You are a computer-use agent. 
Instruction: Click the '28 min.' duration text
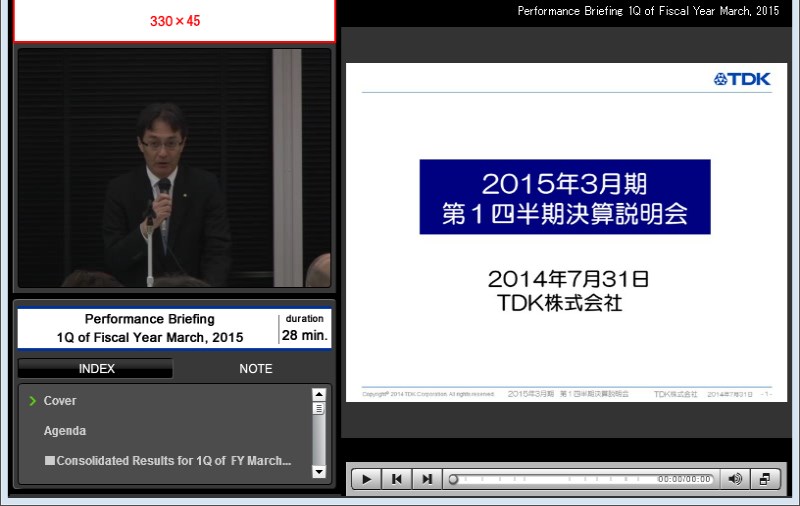click(x=305, y=335)
